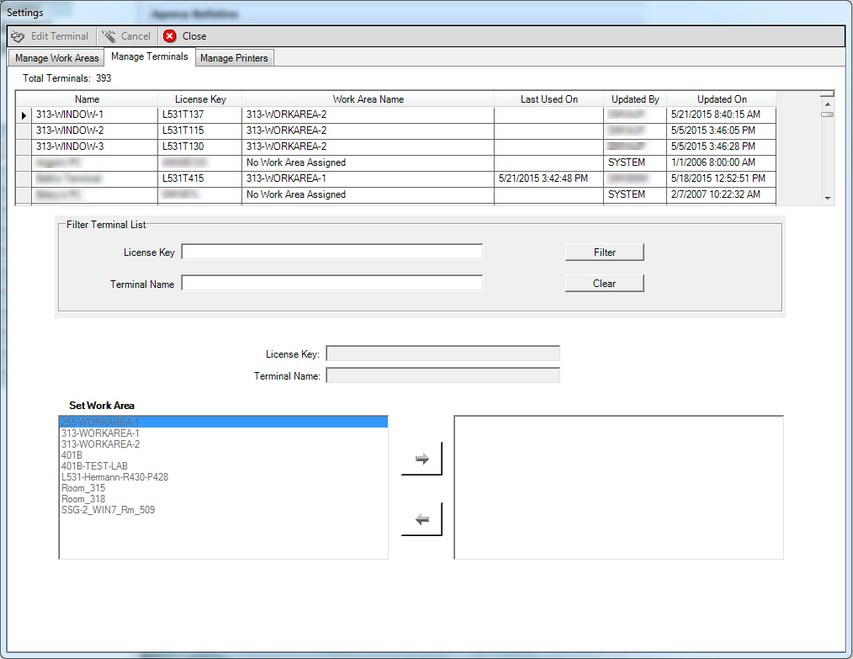Select the Manage Terminals tab
This screenshot has height=659, width=853.
tap(149, 57)
